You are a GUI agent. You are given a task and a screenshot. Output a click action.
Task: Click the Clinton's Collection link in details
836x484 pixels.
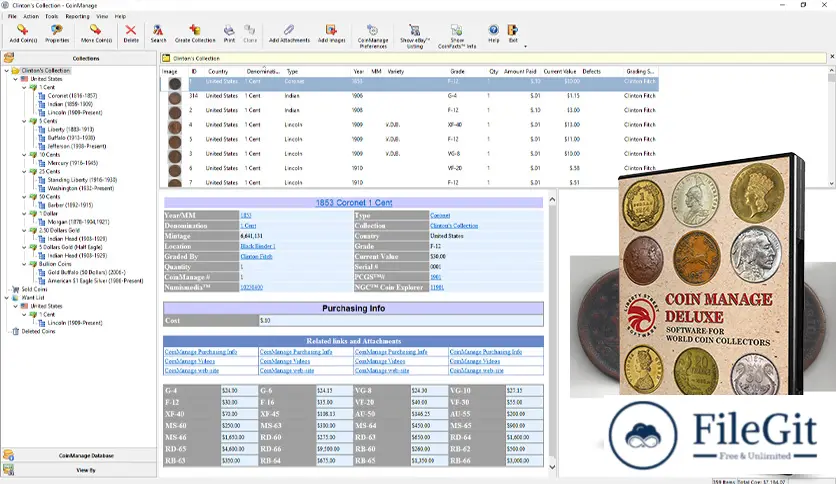coord(454,225)
